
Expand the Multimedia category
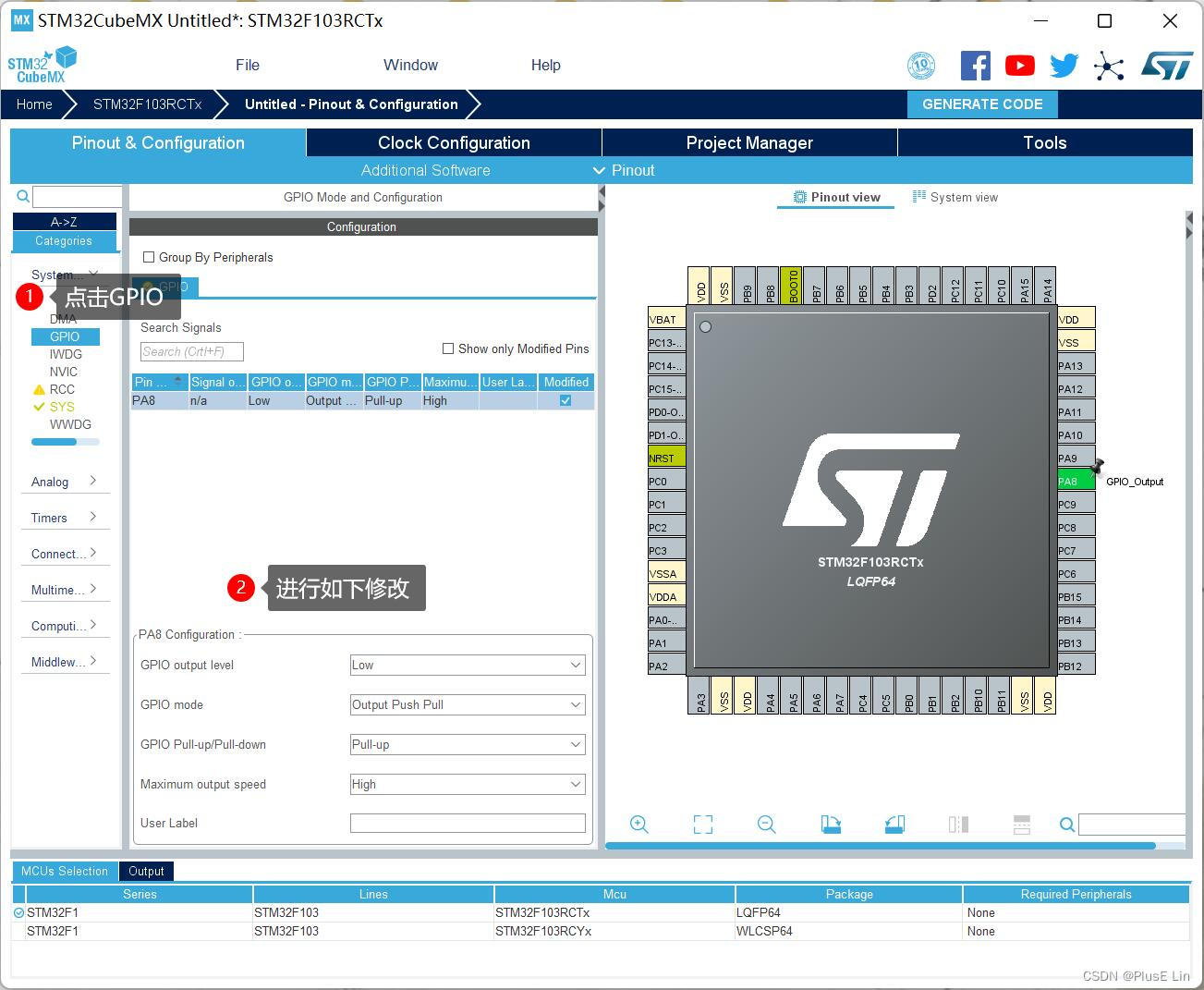[x=65, y=590]
